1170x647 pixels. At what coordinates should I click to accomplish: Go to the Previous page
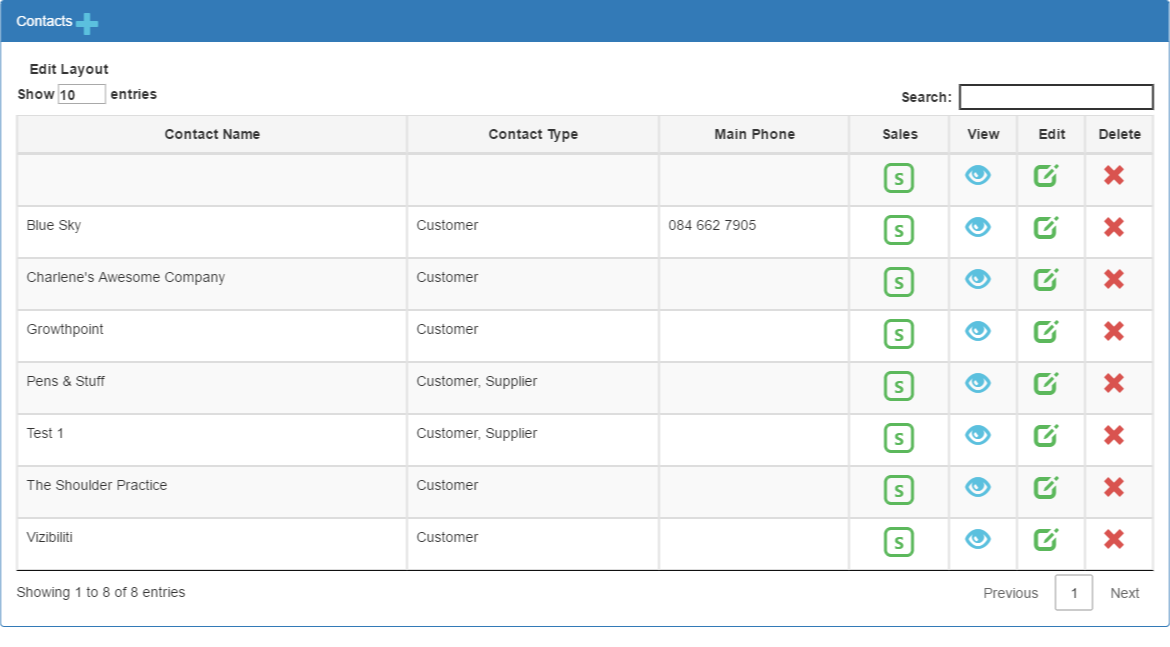tap(1010, 593)
